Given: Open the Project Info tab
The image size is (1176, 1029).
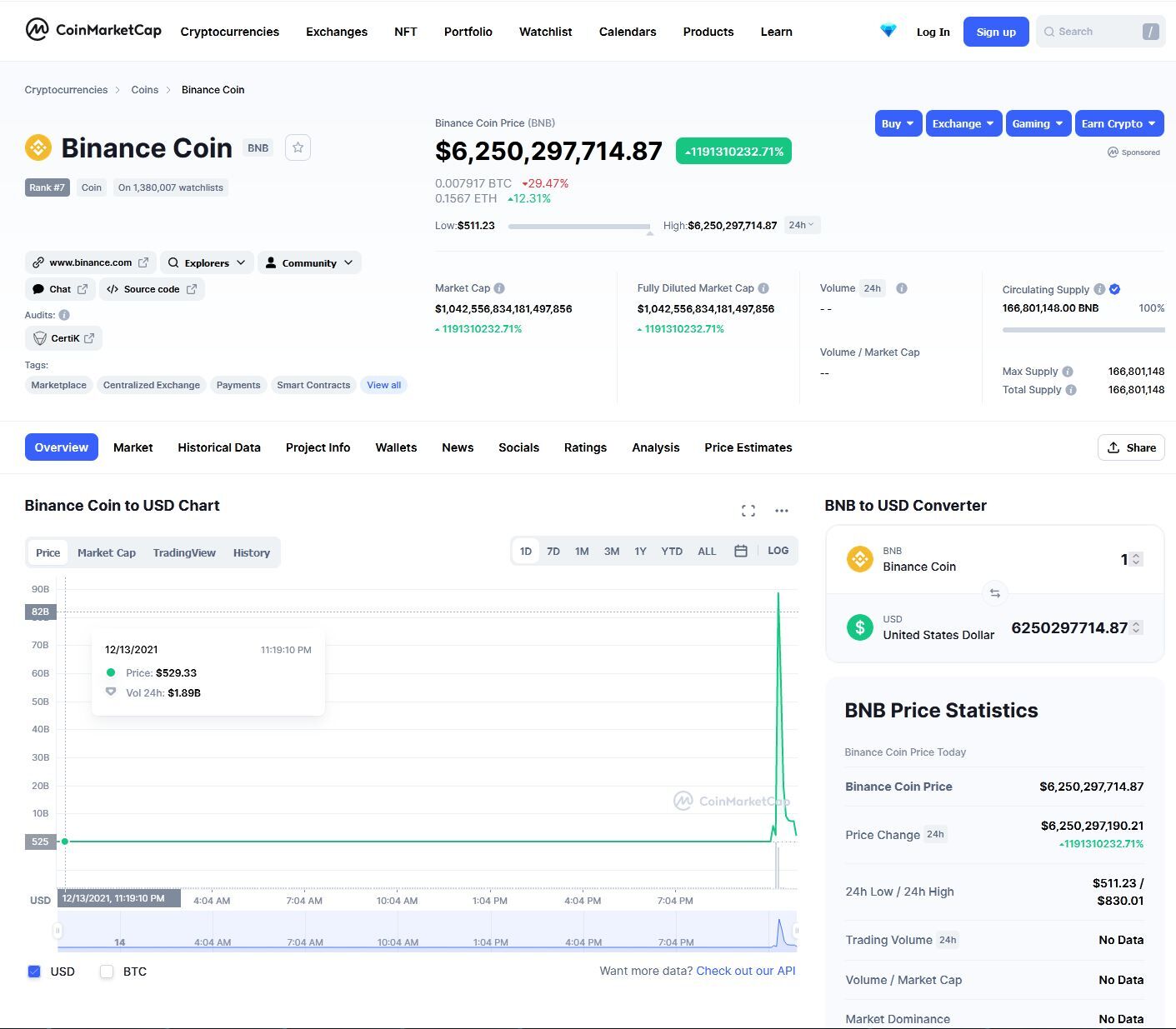Looking at the screenshot, I should [x=318, y=447].
